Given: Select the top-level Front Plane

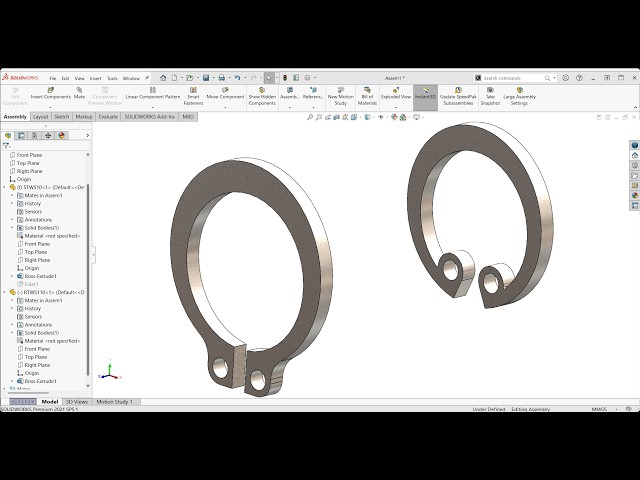Looking at the screenshot, I should click(x=29, y=155).
